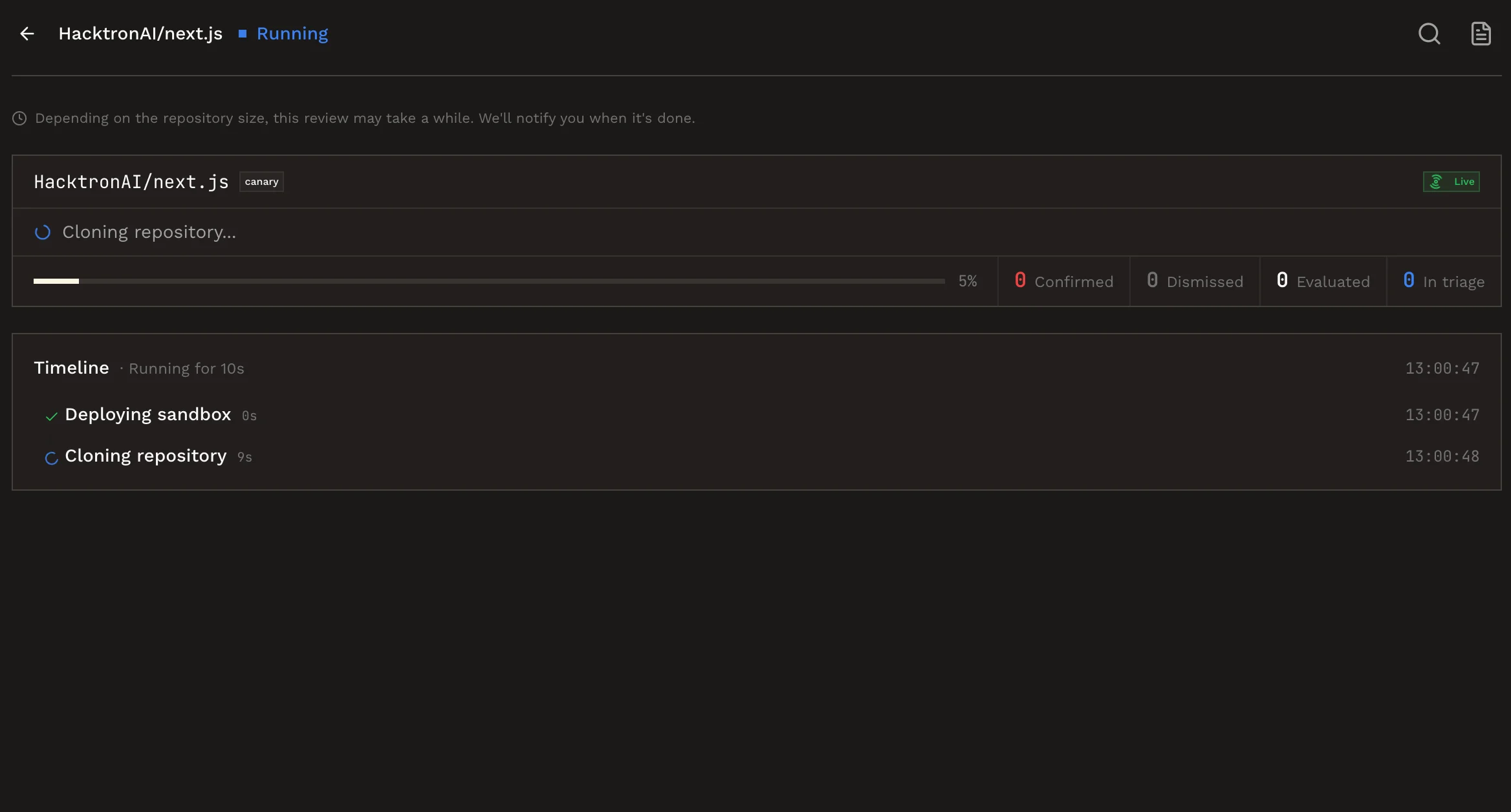1511x812 pixels.
Task: Click the Running for 10s label
Action: tap(186, 369)
